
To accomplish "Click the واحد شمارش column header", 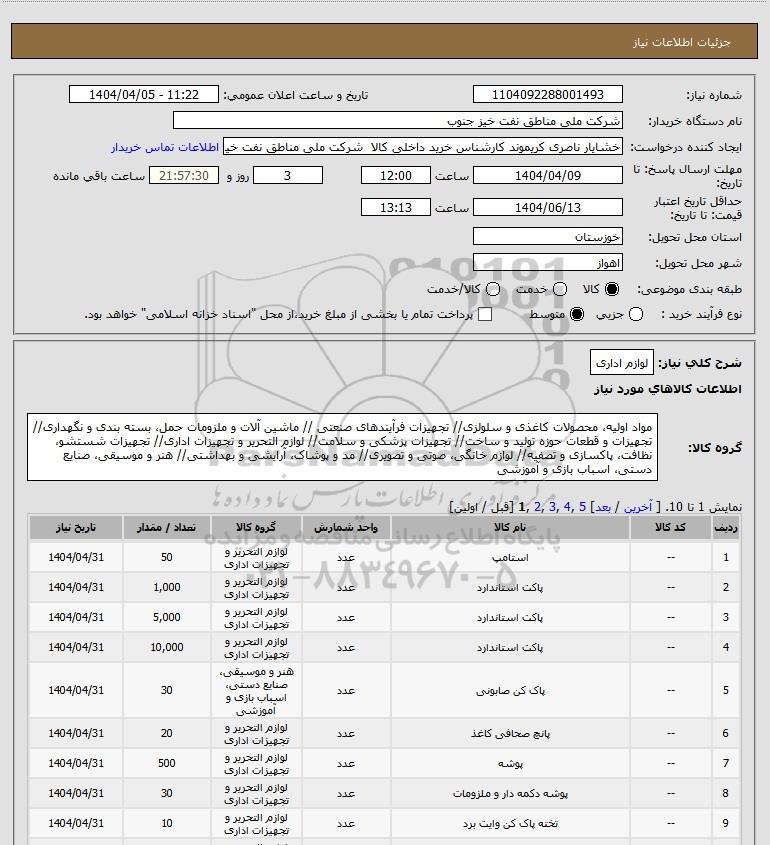I will [x=346, y=528].
